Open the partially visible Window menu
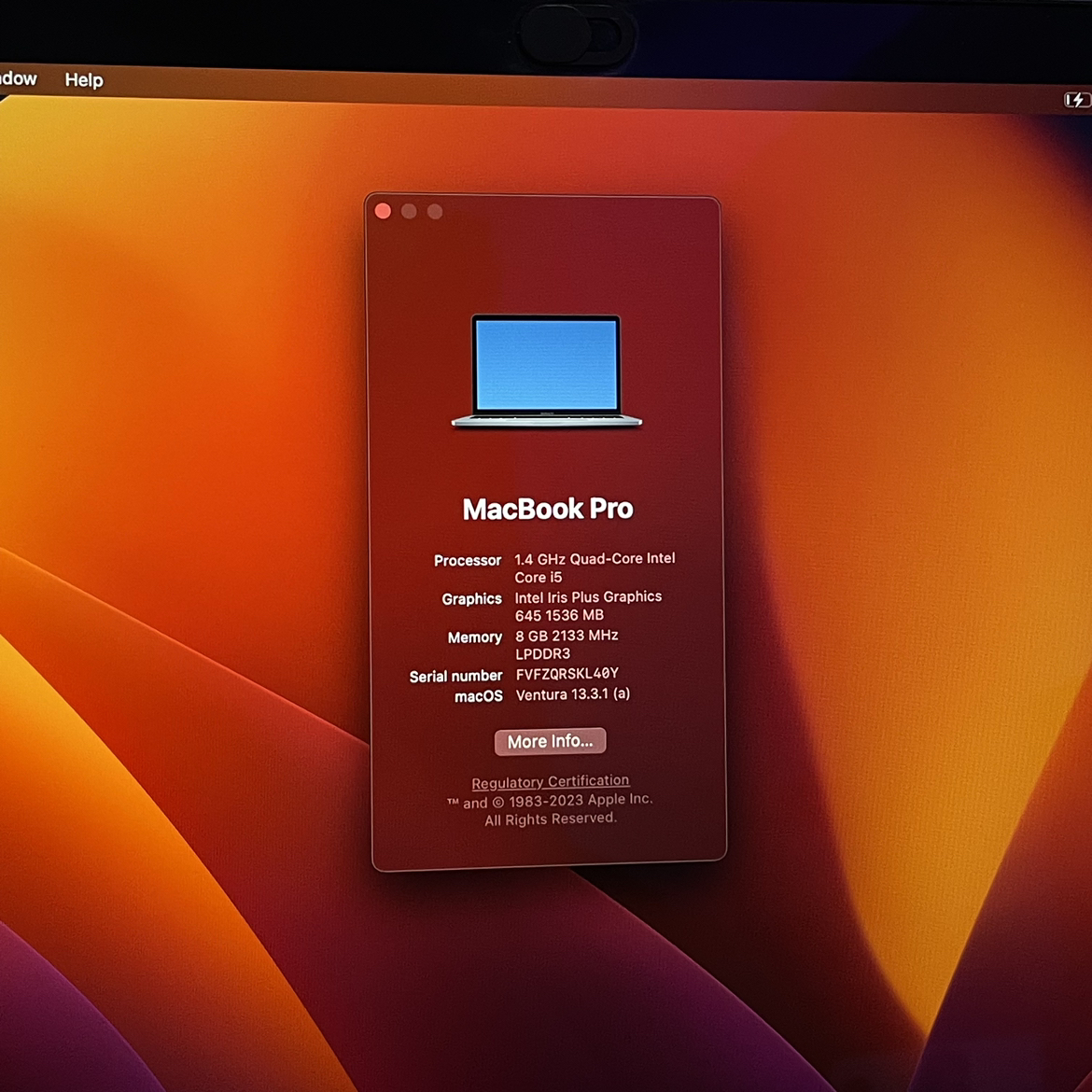Screen dimensions: 1092x1092 point(19,79)
